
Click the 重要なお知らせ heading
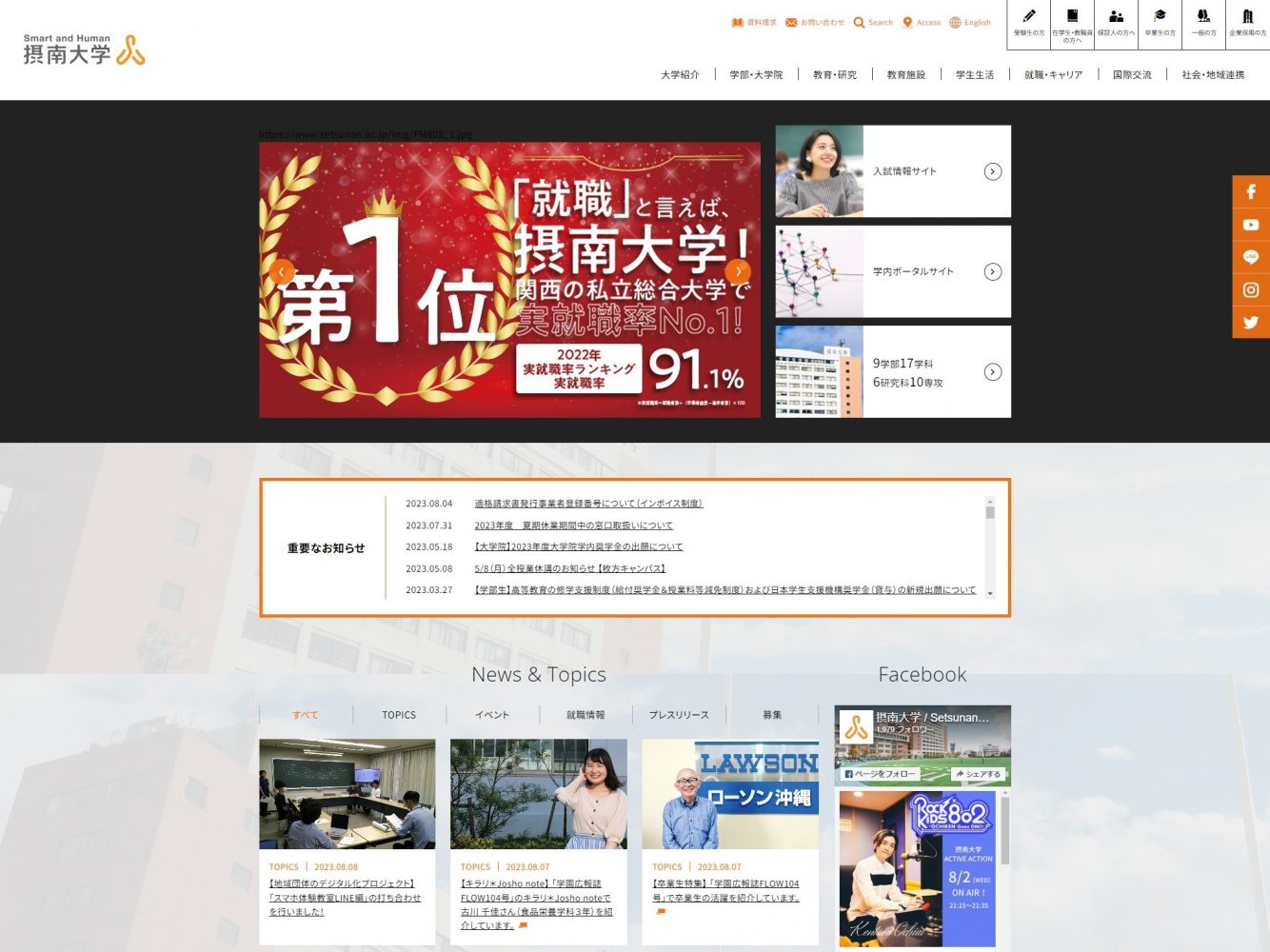[327, 548]
